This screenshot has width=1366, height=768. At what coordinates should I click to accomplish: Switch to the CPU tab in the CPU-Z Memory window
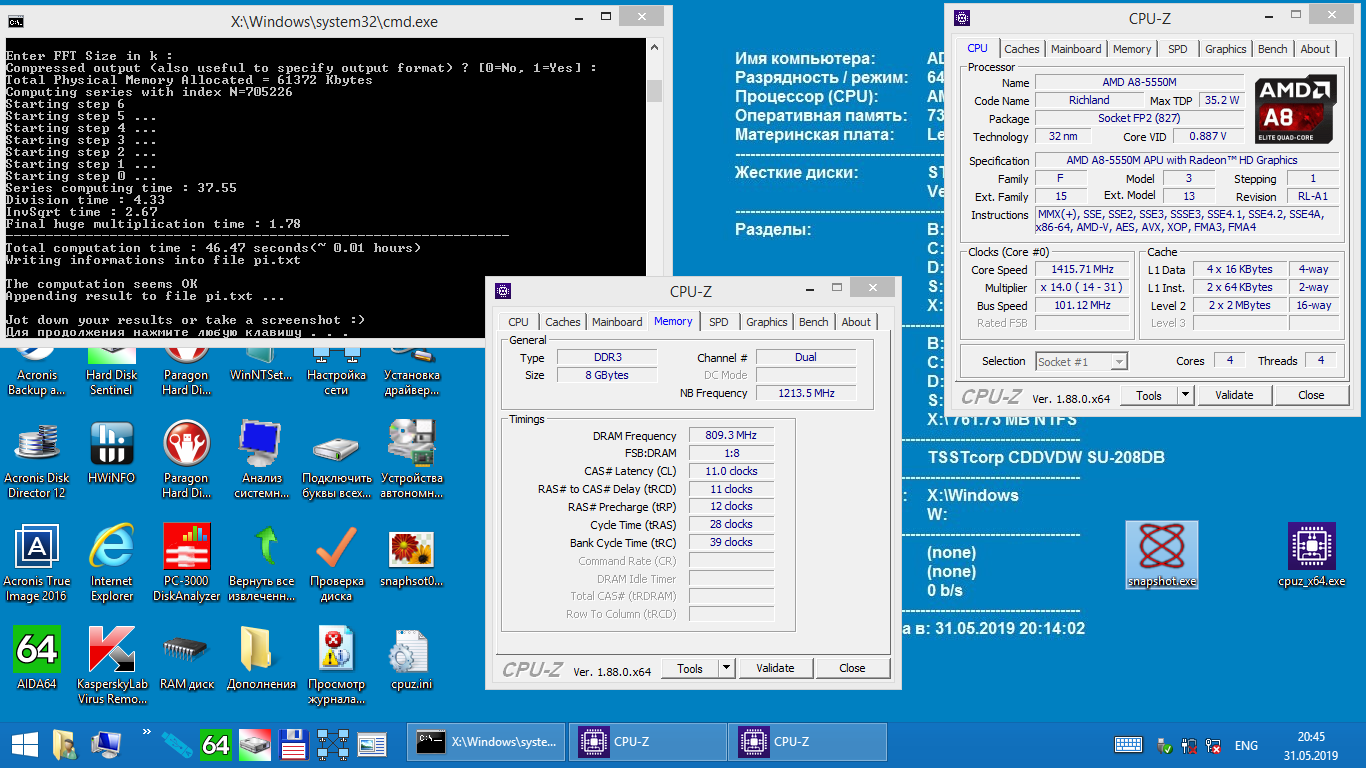tap(518, 322)
